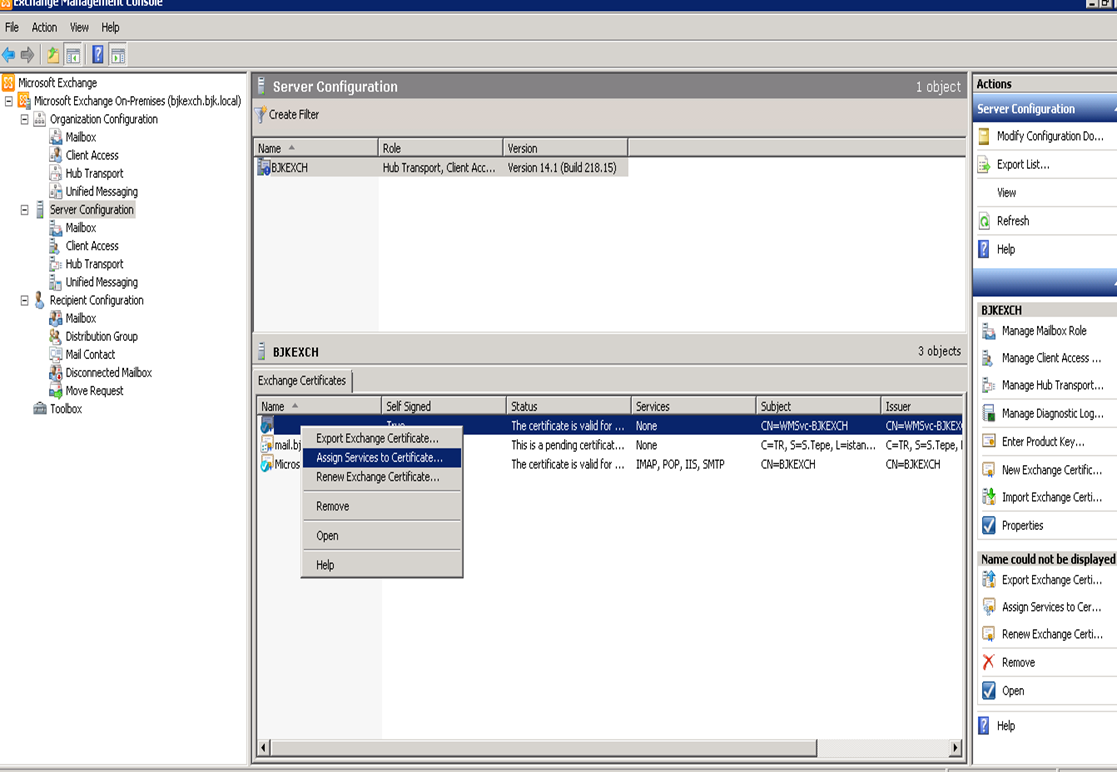Screen dimensions: 1117x772
Task: Select Mailbox under Recipient Configuration
Action: click(80, 318)
